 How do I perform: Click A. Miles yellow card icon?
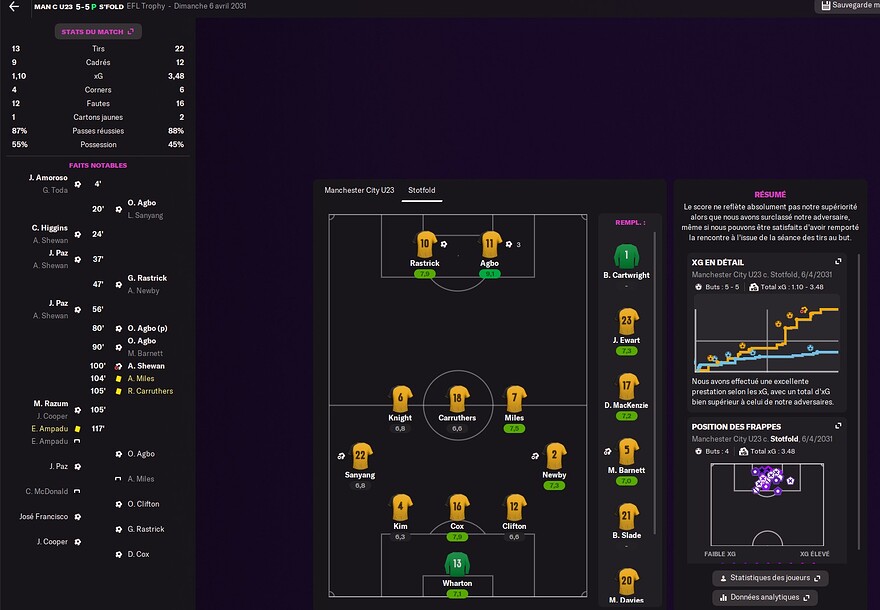(118, 379)
